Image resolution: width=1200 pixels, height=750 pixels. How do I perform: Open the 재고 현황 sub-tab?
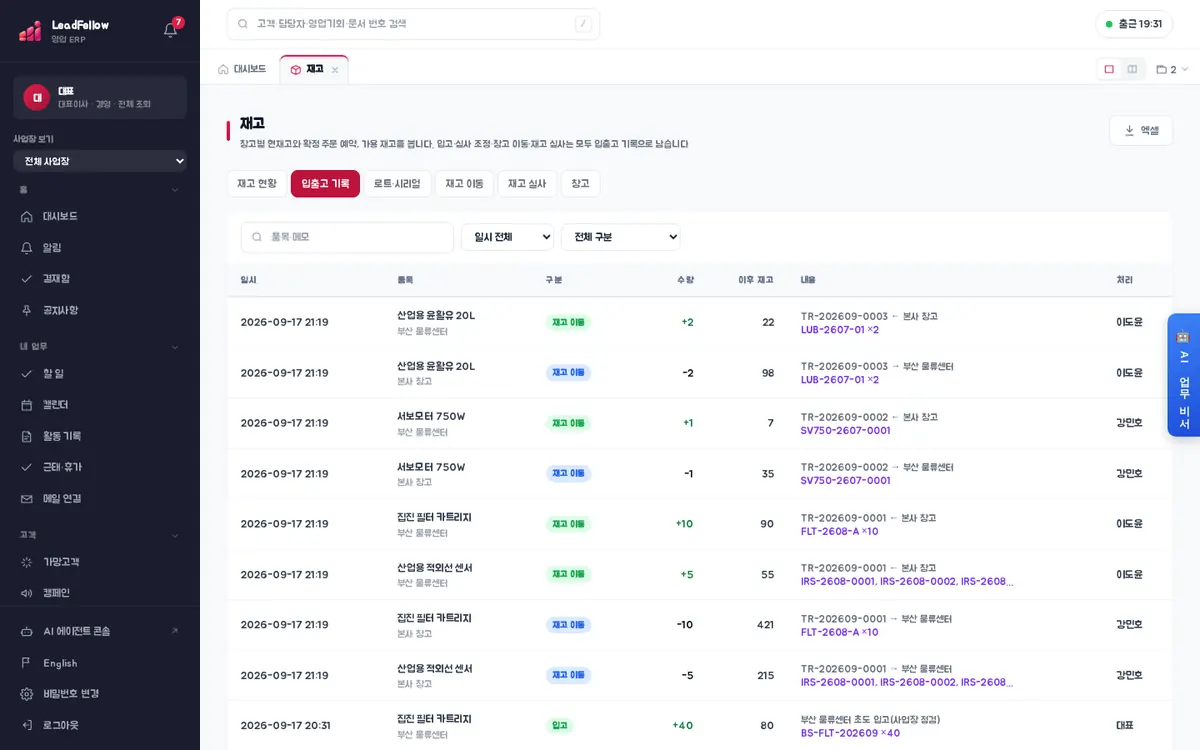(257, 184)
